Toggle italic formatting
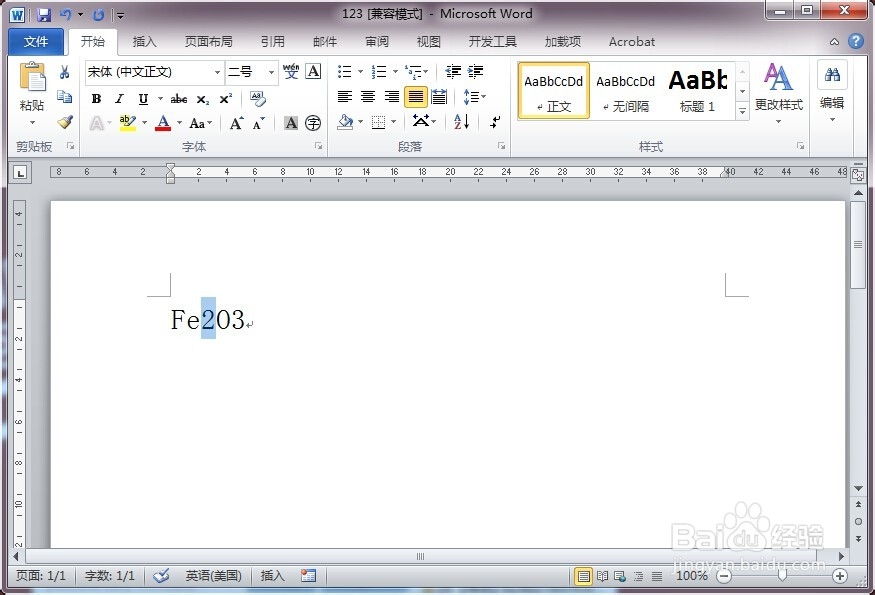Viewport: 875px width, 595px height. click(x=119, y=99)
